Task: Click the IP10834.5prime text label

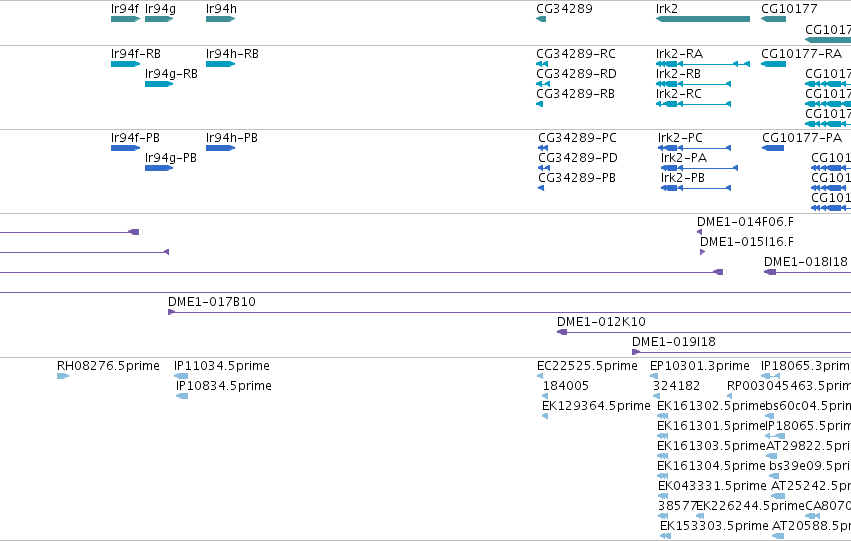Action: (x=224, y=386)
